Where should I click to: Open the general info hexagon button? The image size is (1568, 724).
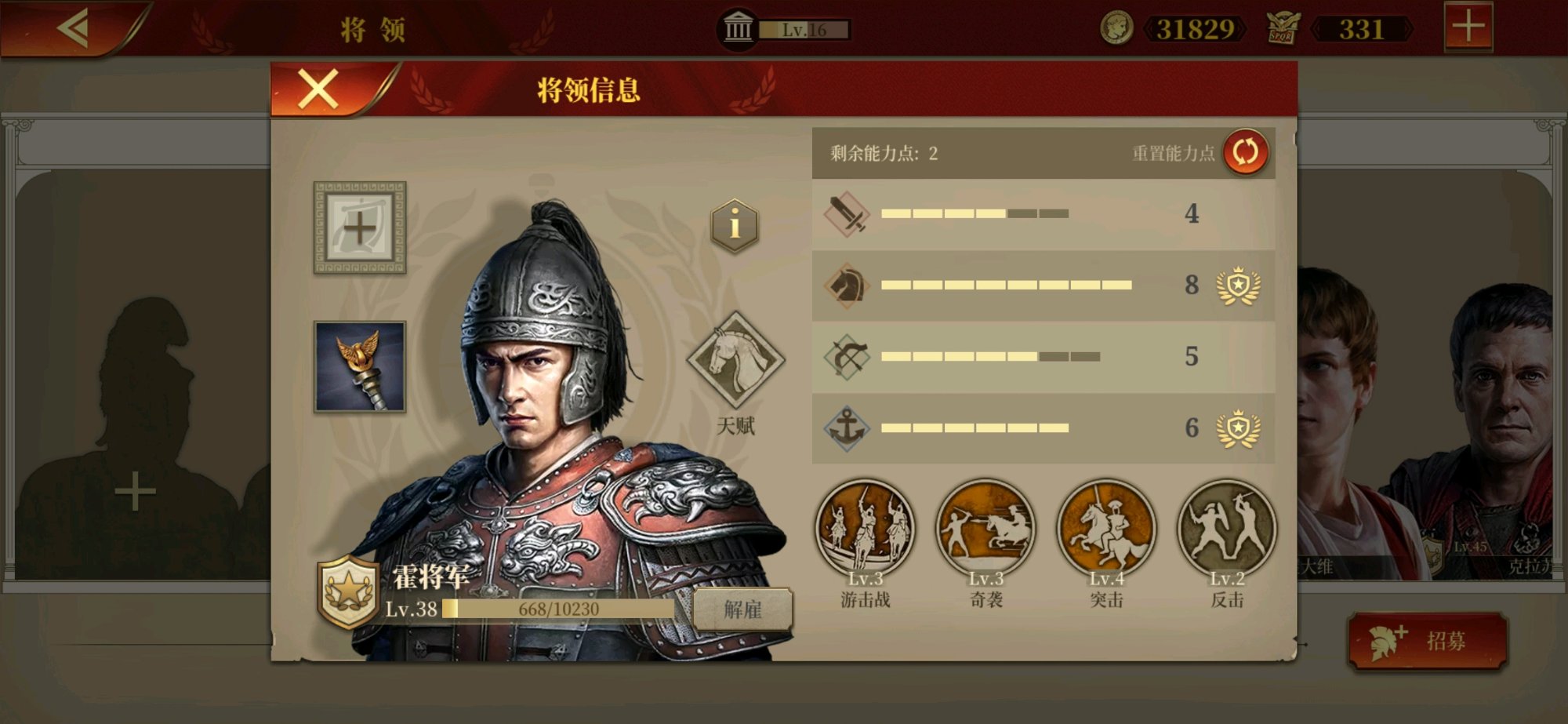click(x=735, y=226)
